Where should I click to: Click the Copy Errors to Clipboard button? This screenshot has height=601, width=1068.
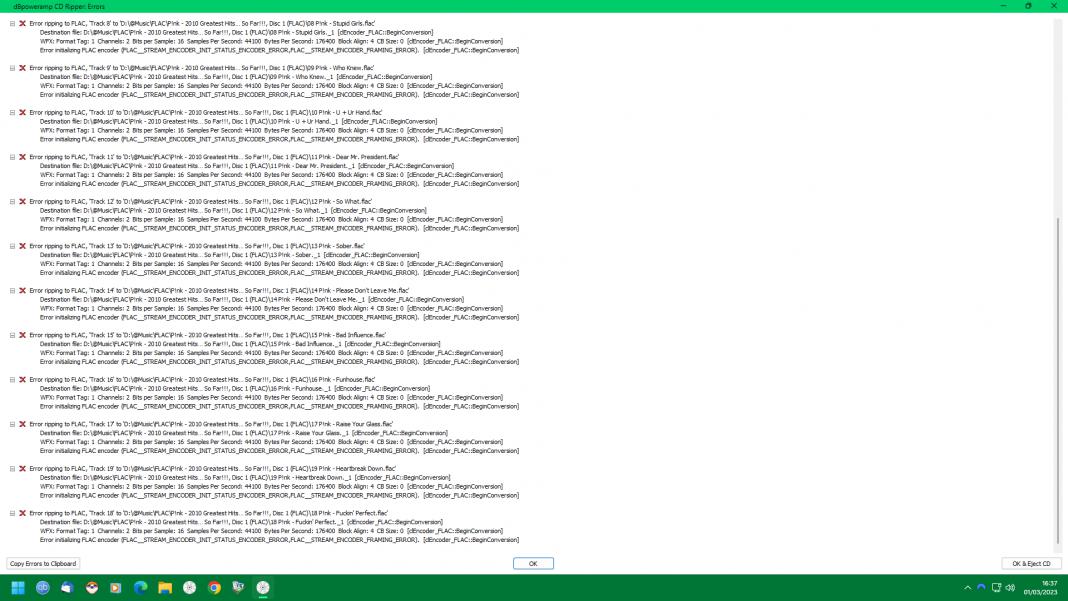[43, 564]
